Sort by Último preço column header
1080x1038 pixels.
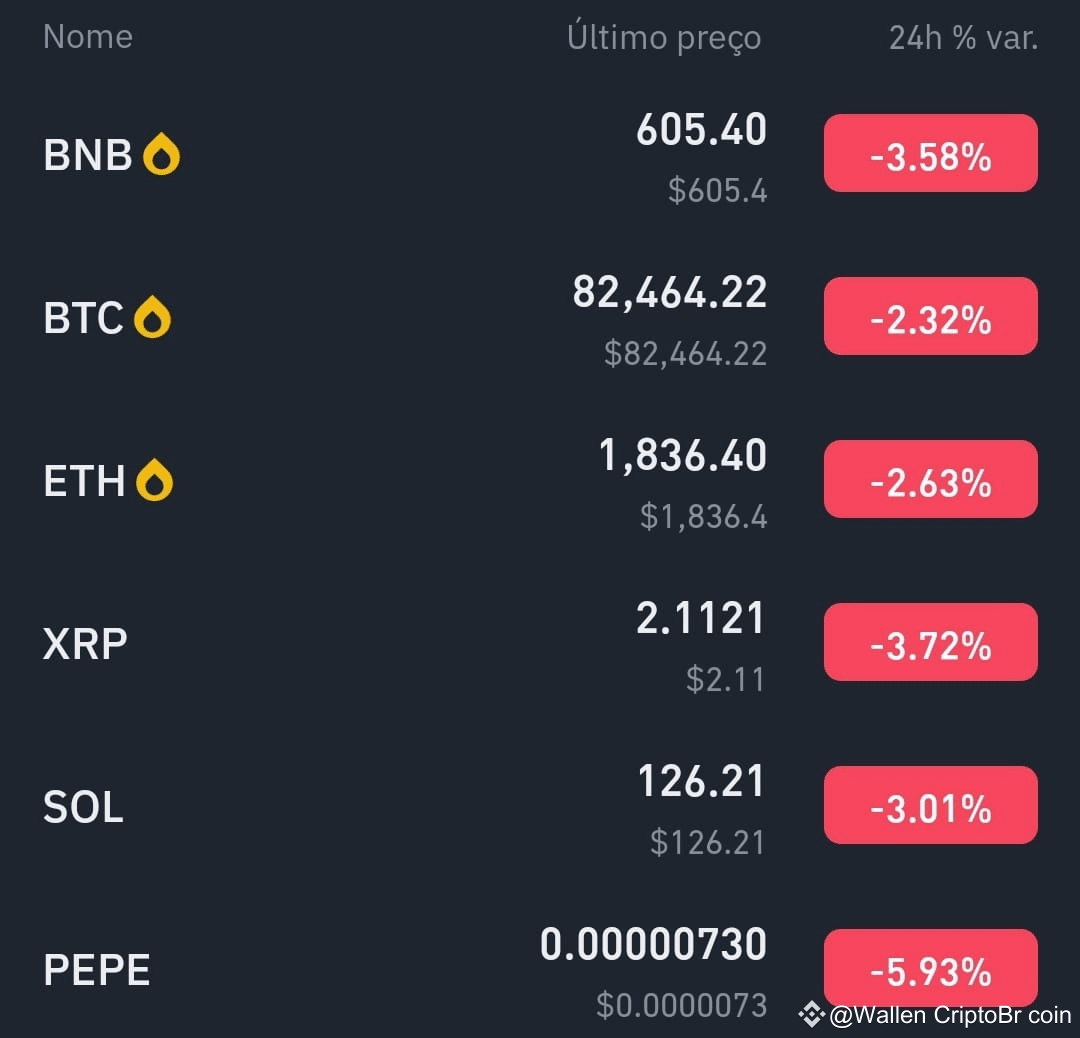[x=664, y=38]
